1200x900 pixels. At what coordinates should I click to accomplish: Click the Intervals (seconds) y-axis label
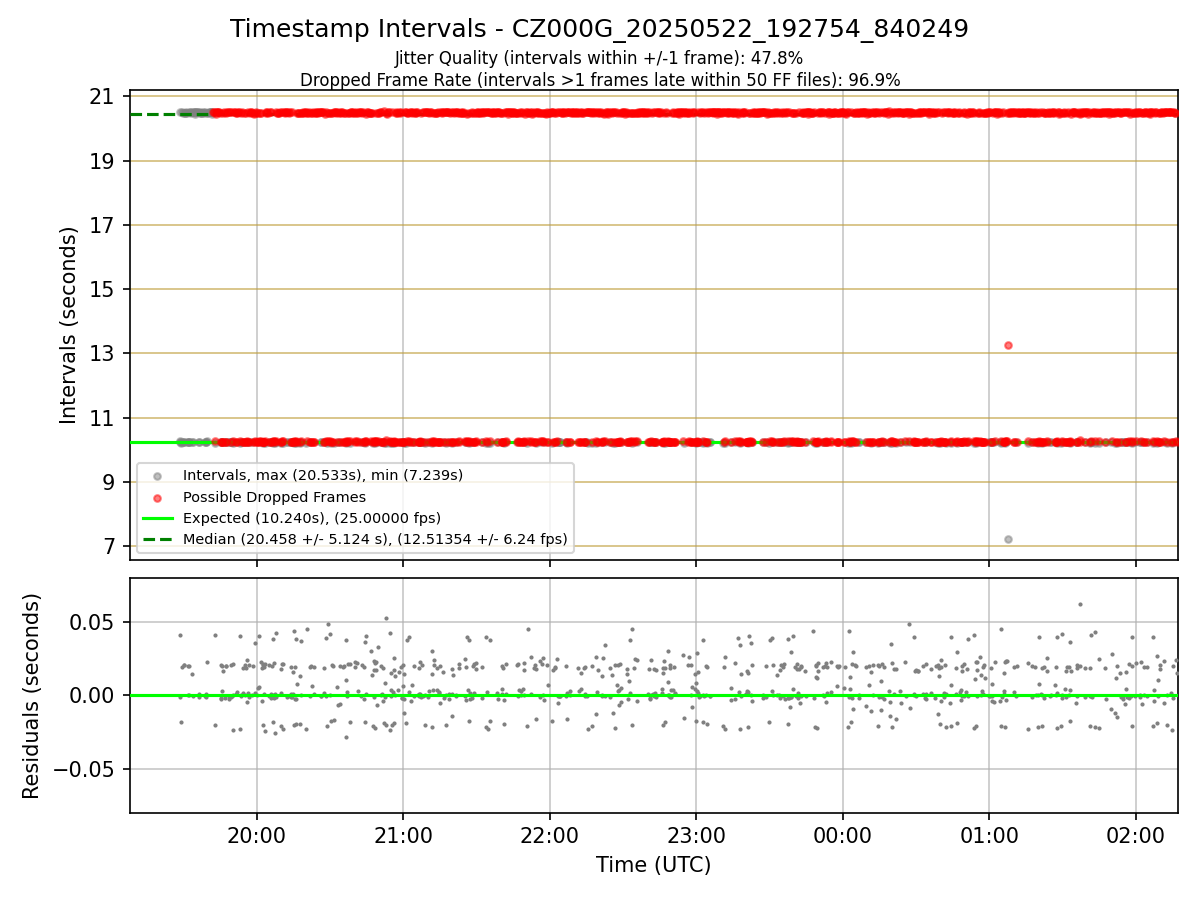pyautogui.click(x=69, y=325)
